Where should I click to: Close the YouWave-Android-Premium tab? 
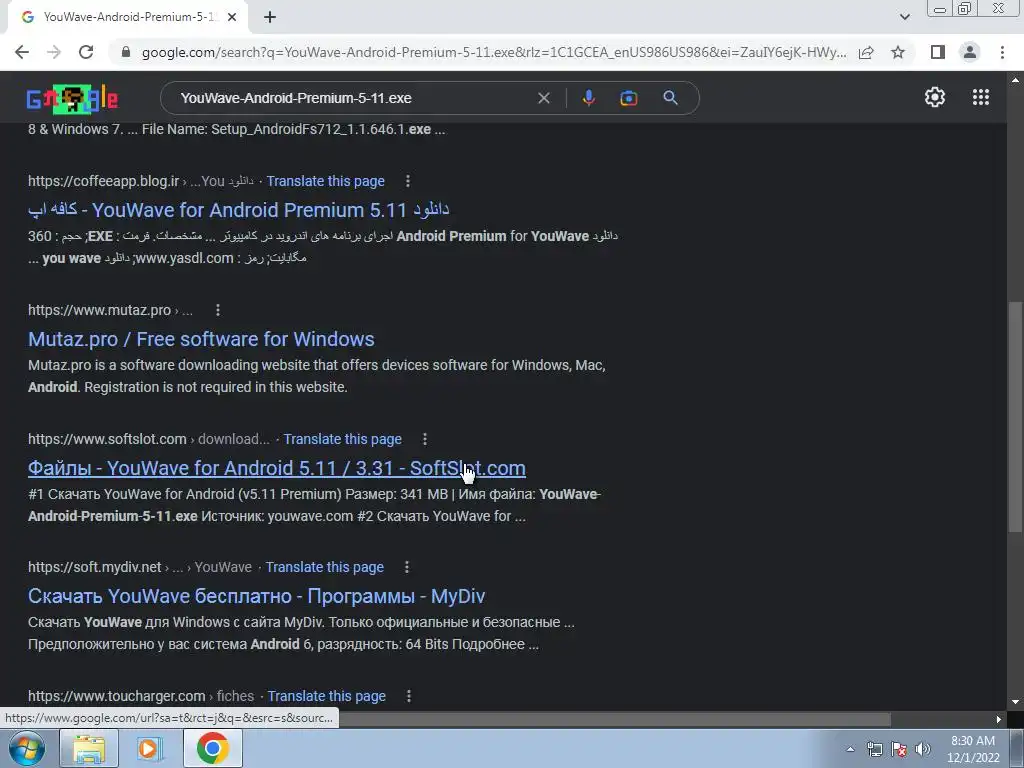click(x=232, y=18)
